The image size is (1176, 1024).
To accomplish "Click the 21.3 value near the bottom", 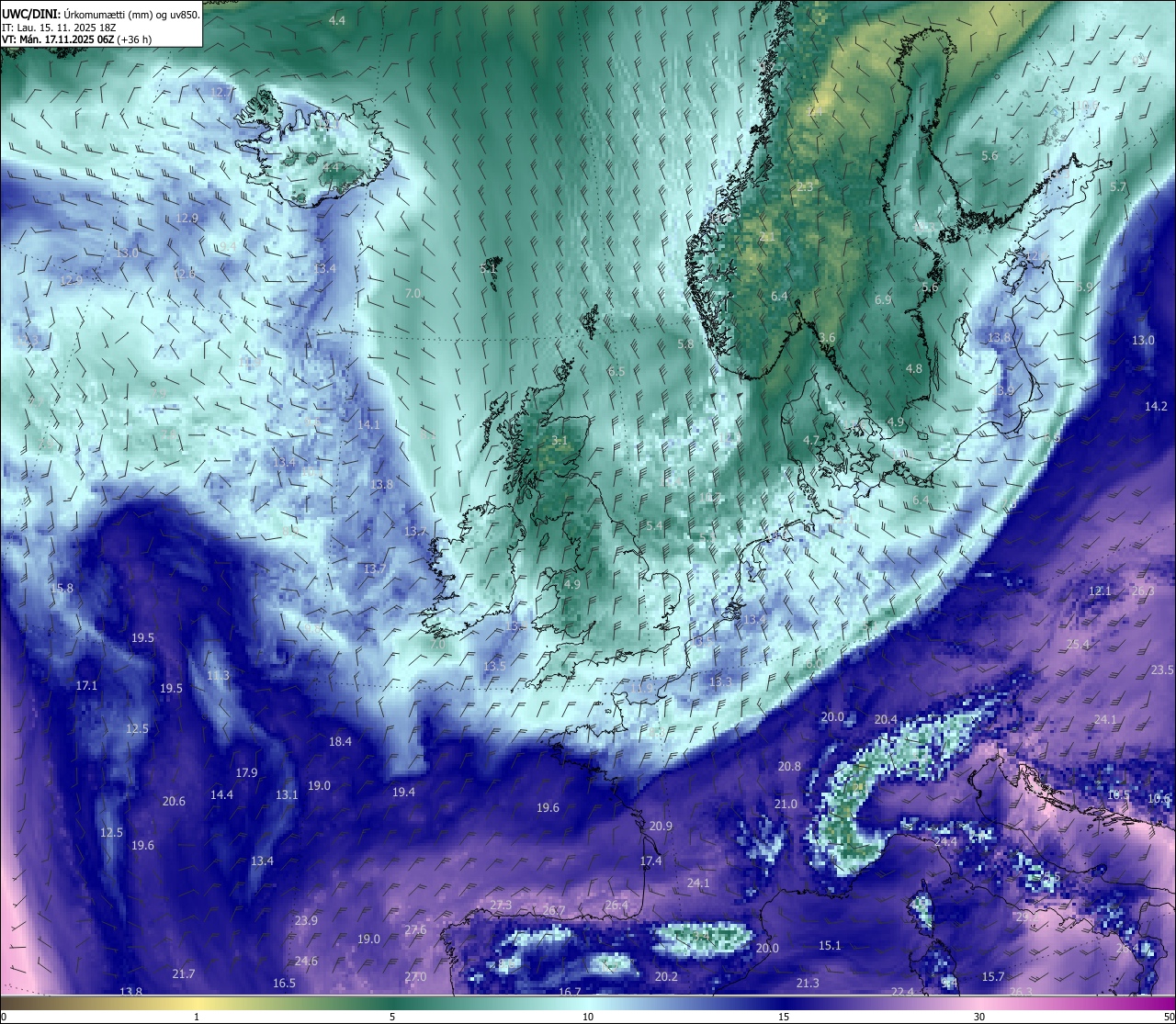I will (x=808, y=983).
